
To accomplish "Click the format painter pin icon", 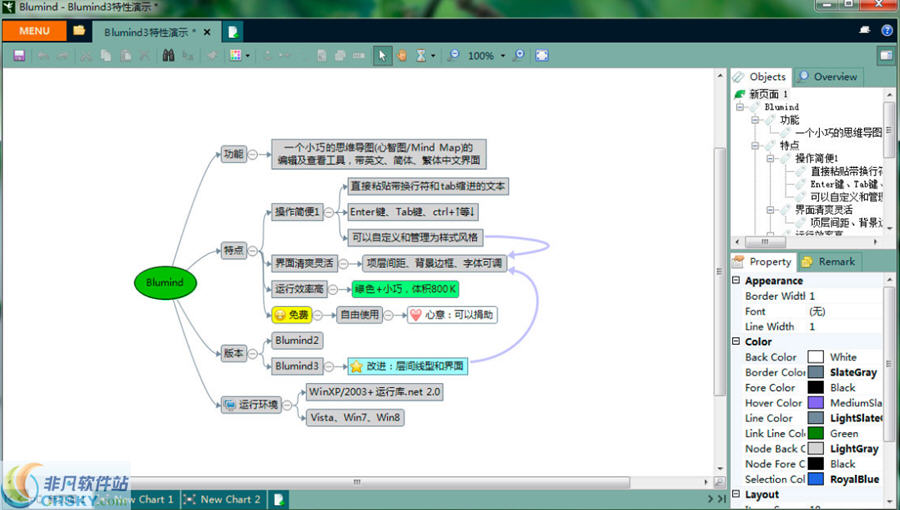I will click(212, 56).
